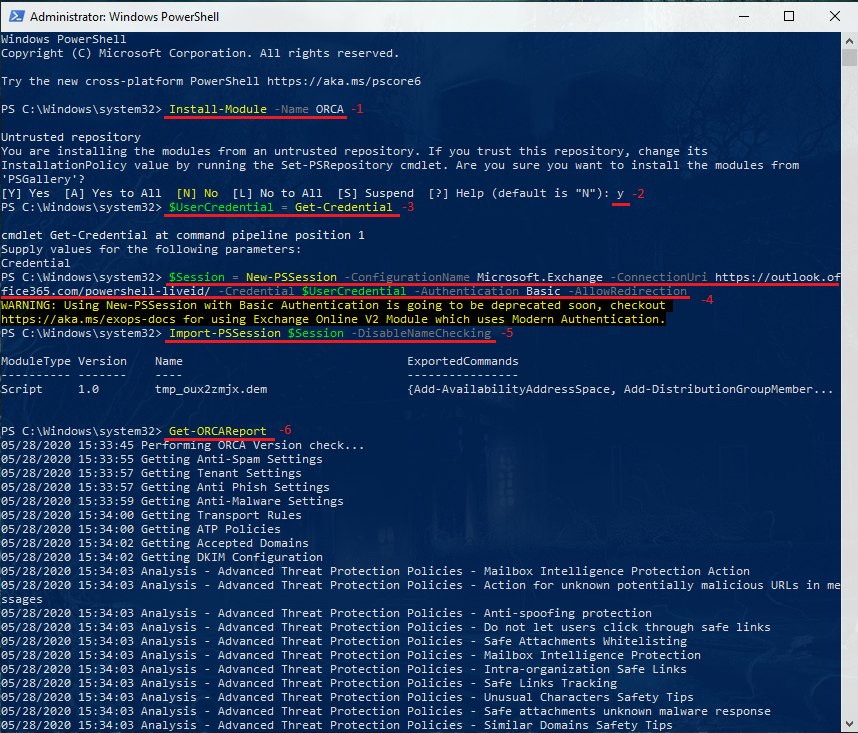
Task: Click the PowerShell icon in title bar
Action: [16, 16]
